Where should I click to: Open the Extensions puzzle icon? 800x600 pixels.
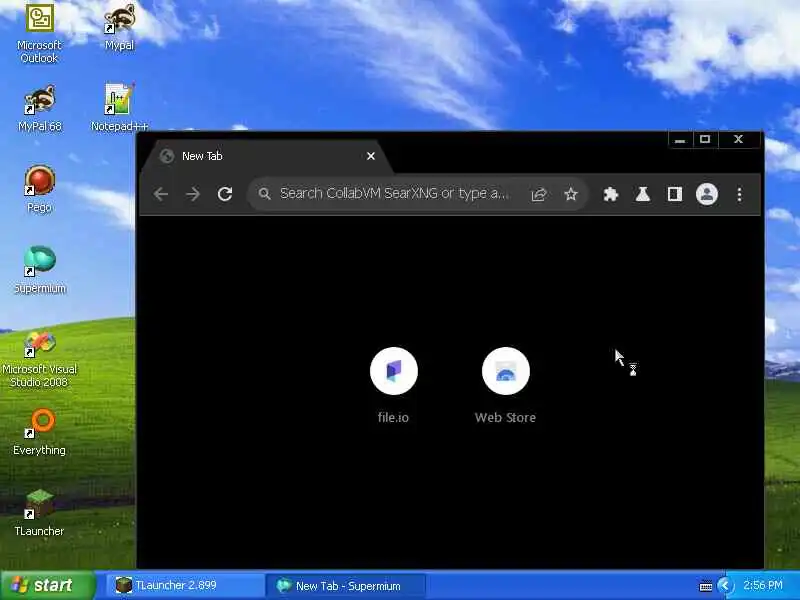pos(611,194)
